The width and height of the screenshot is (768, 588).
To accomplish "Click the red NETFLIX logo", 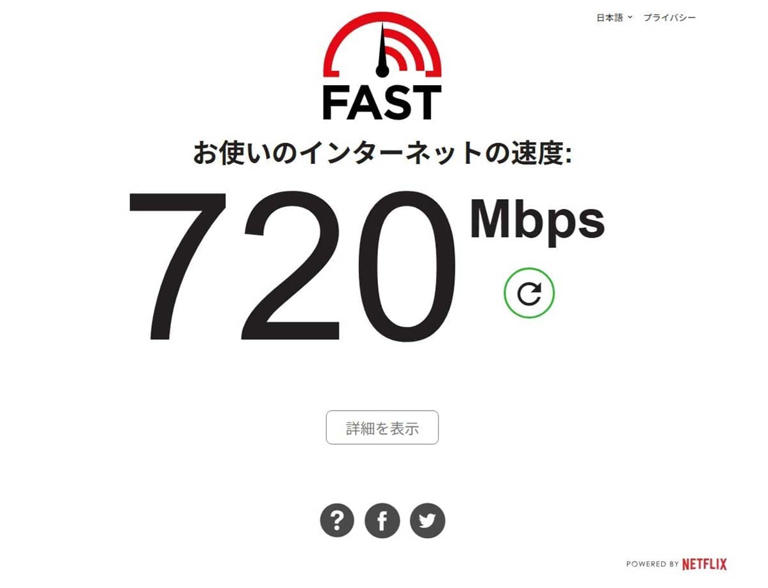I will tap(704, 564).
